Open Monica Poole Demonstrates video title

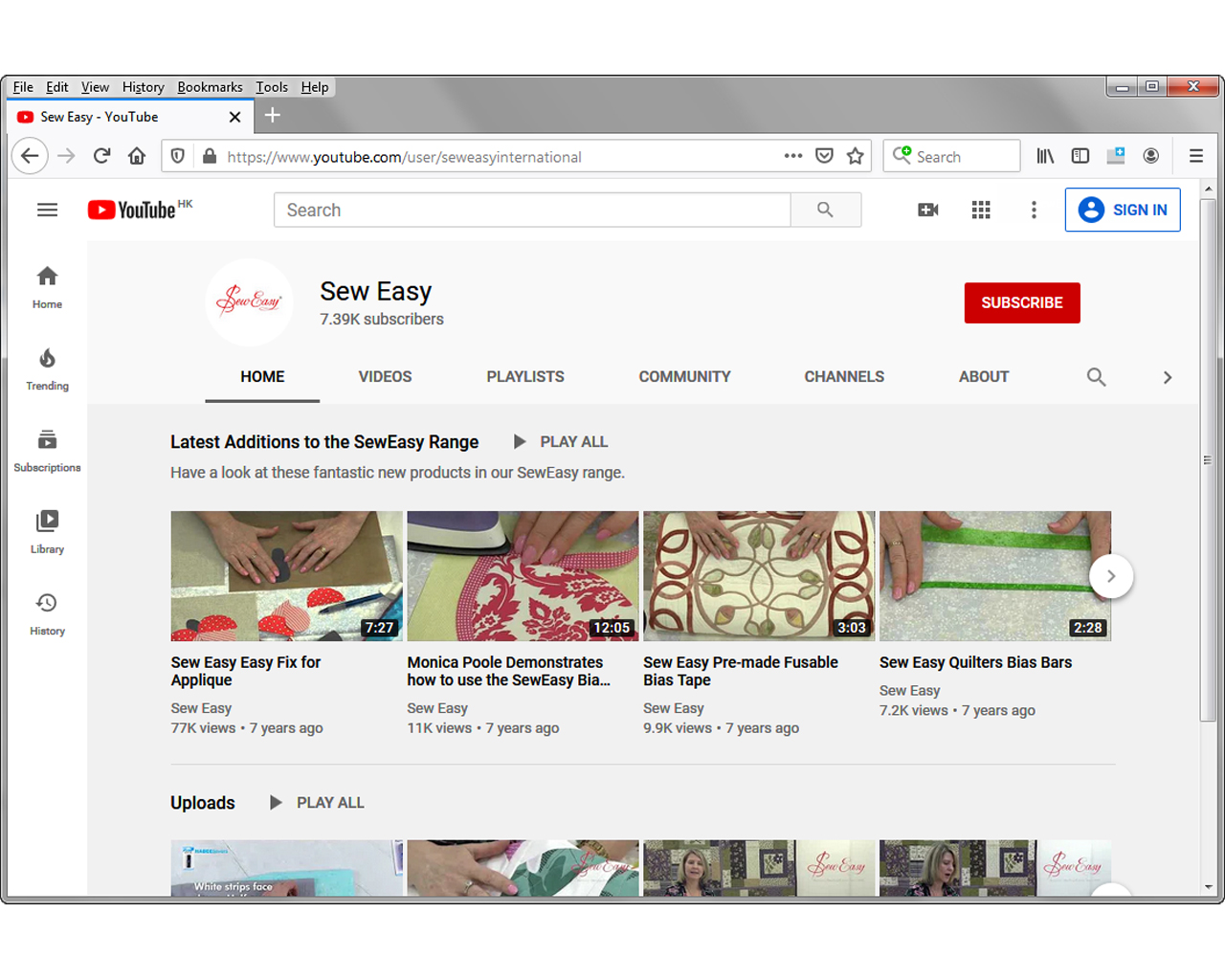click(x=509, y=671)
